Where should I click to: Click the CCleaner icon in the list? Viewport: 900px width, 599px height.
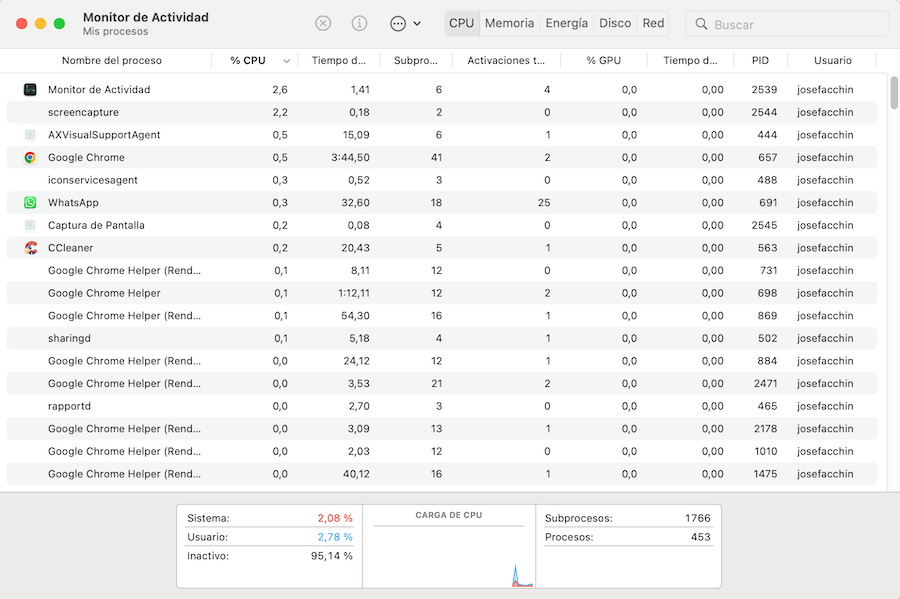(x=30, y=248)
